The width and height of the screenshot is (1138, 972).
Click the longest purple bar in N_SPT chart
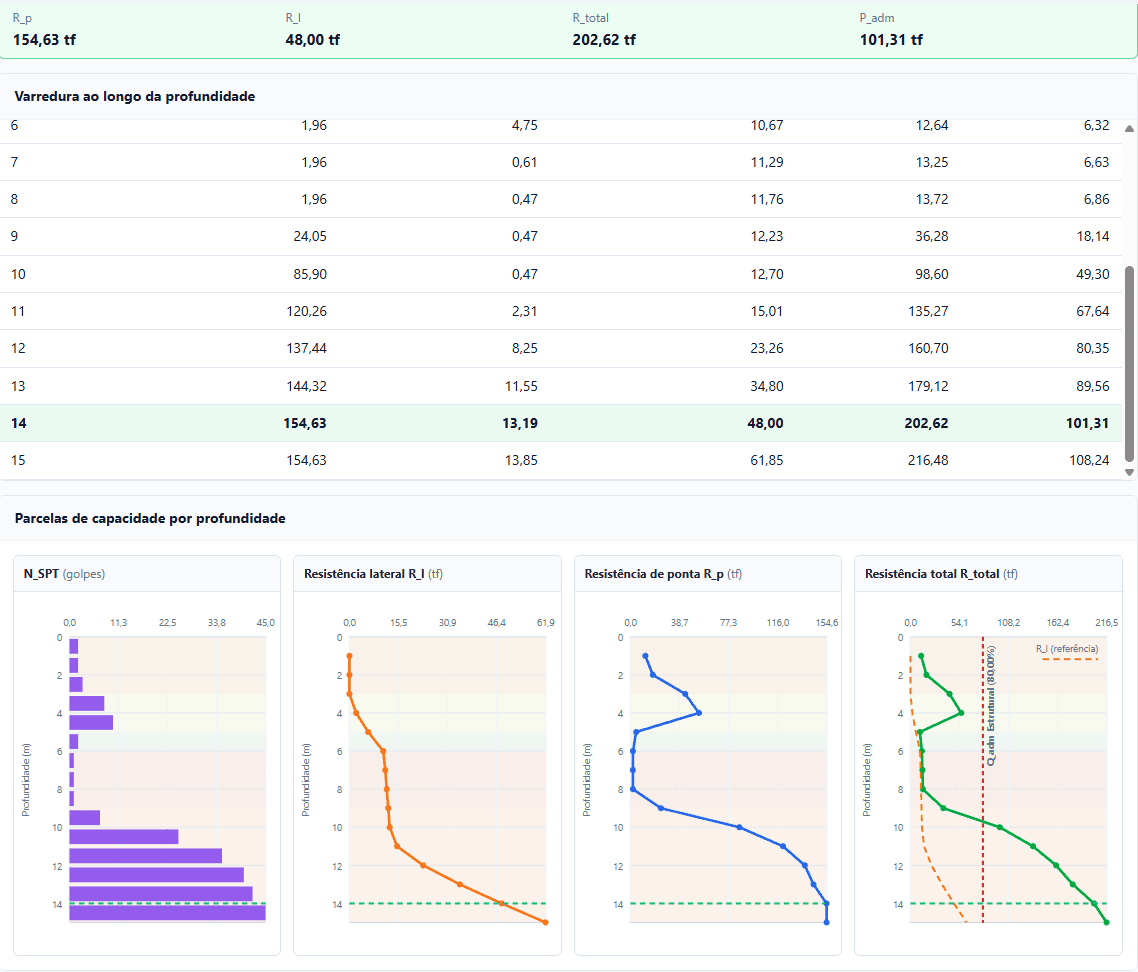click(x=168, y=913)
